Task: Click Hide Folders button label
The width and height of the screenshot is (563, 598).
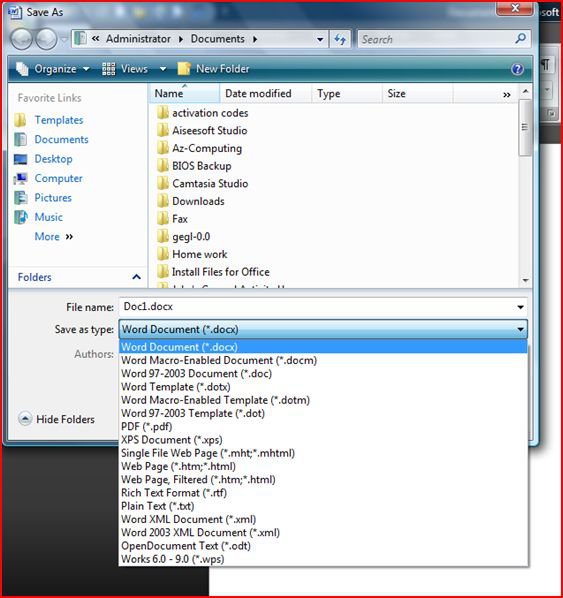Action: point(65,420)
